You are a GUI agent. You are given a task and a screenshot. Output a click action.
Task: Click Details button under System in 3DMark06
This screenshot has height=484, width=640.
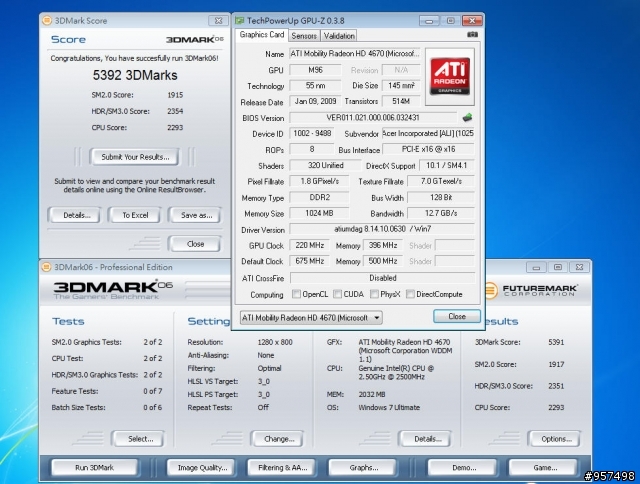point(427,439)
